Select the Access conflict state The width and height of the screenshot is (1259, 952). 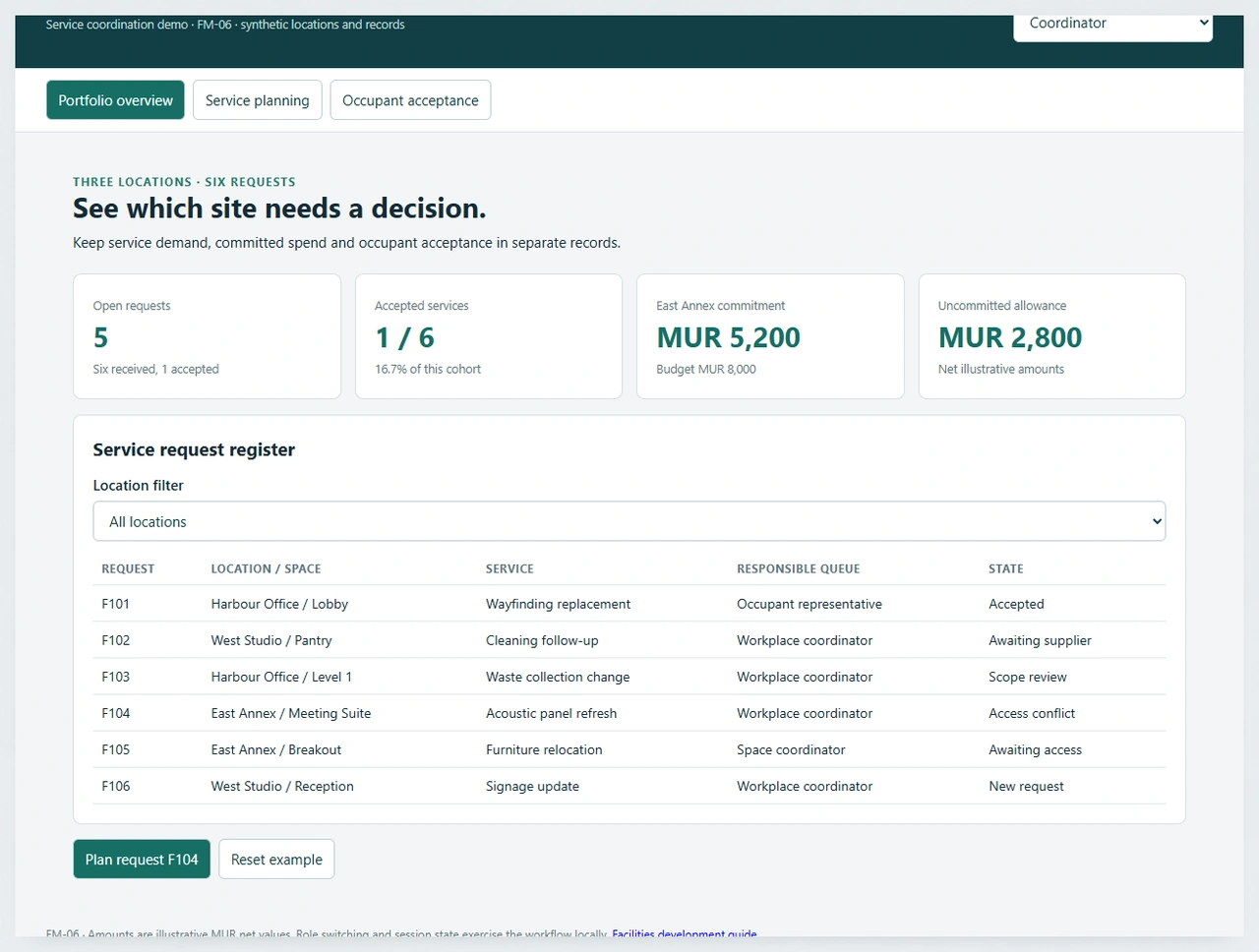pyautogui.click(x=1032, y=713)
